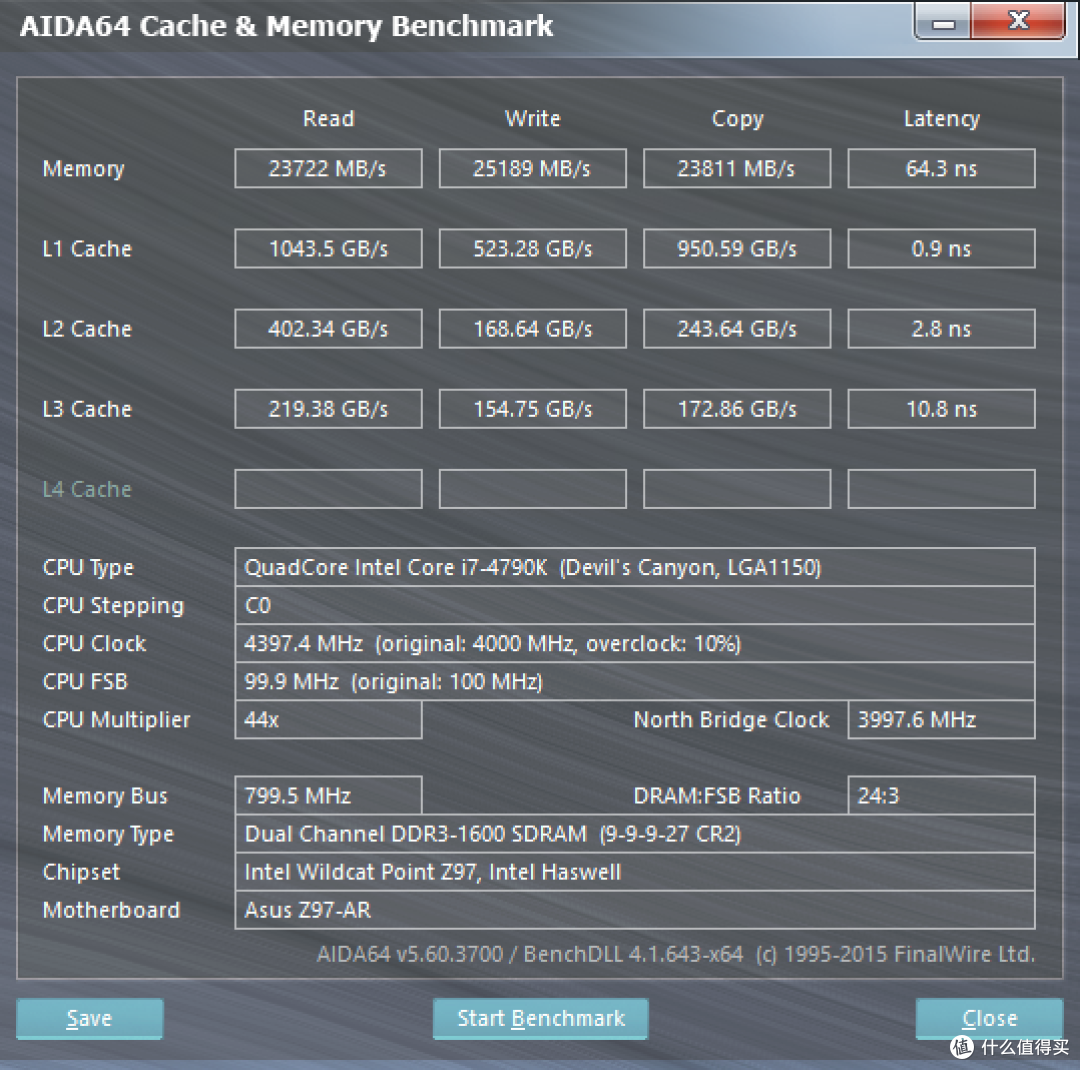Image resolution: width=1080 pixels, height=1070 pixels.
Task: Select the DRAM:FSB Ratio value 24:3
Action: 941,795
